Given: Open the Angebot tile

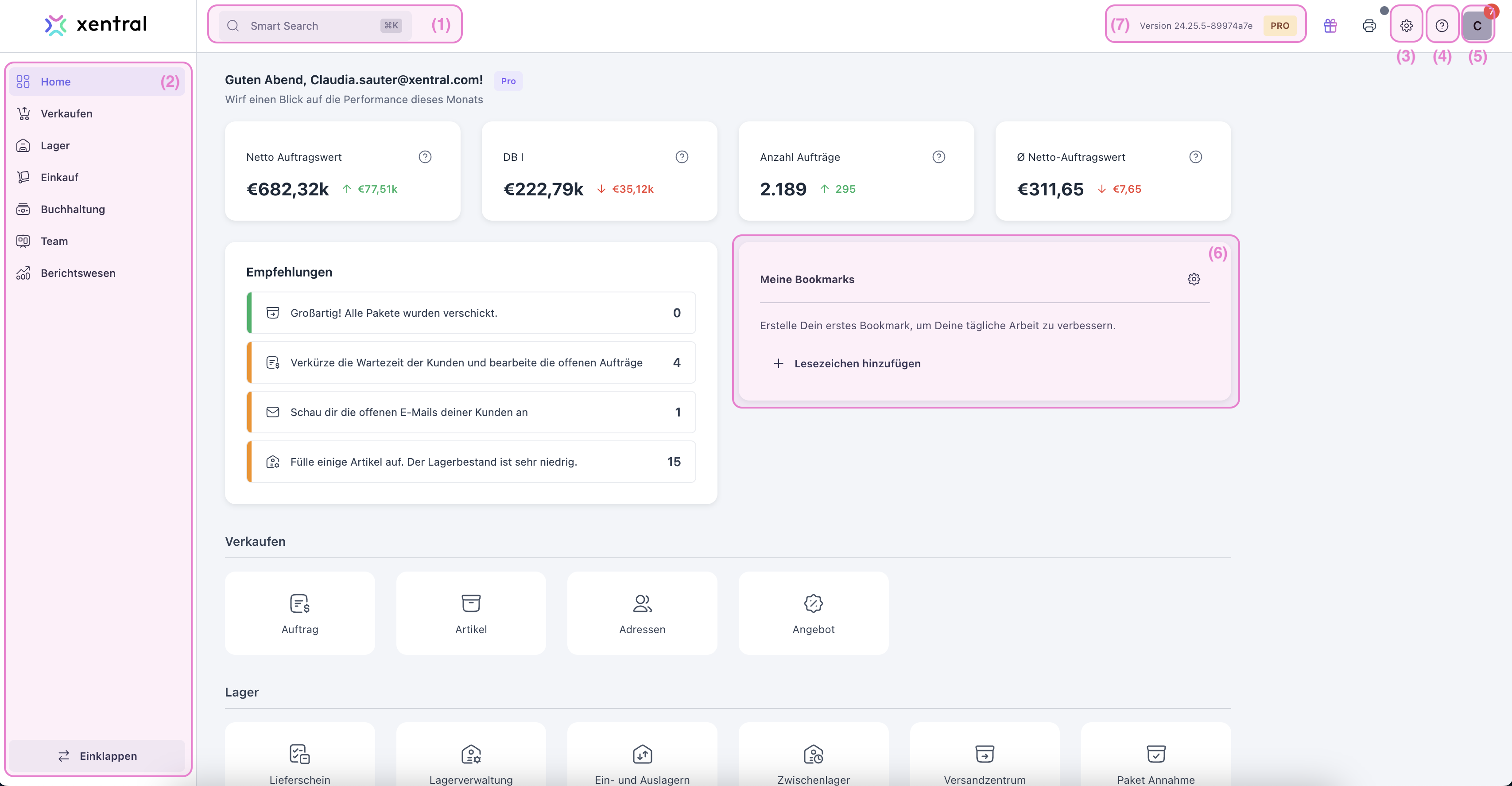Looking at the screenshot, I should [x=813, y=613].
